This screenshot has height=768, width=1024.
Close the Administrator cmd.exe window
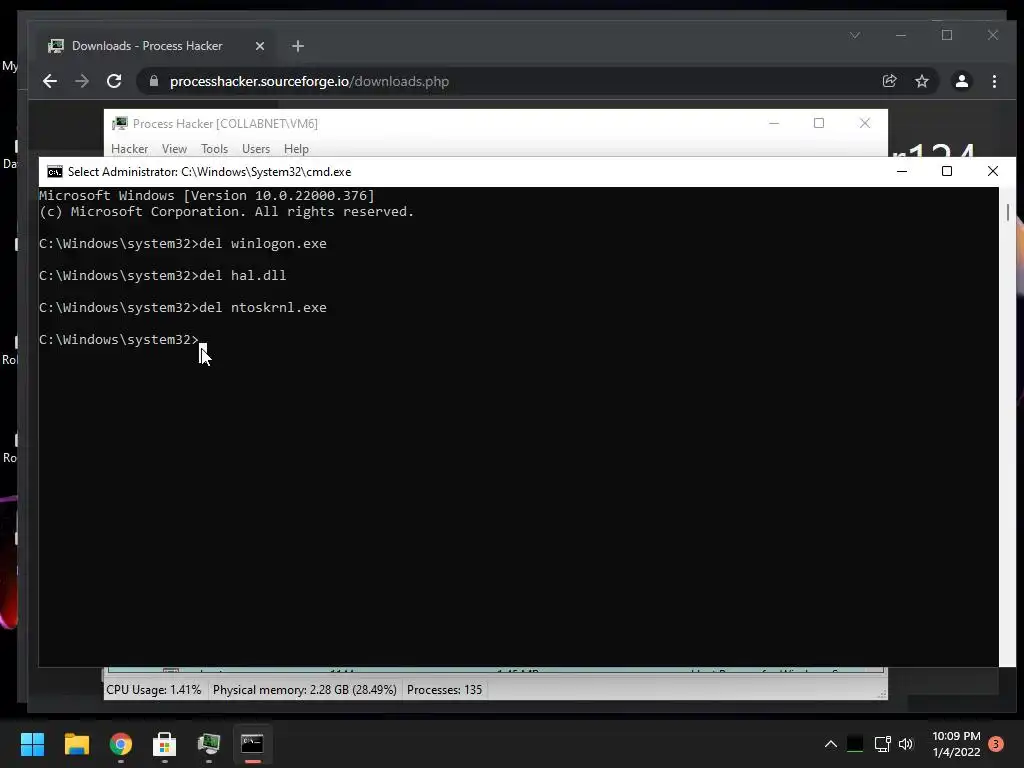point(993,171)
